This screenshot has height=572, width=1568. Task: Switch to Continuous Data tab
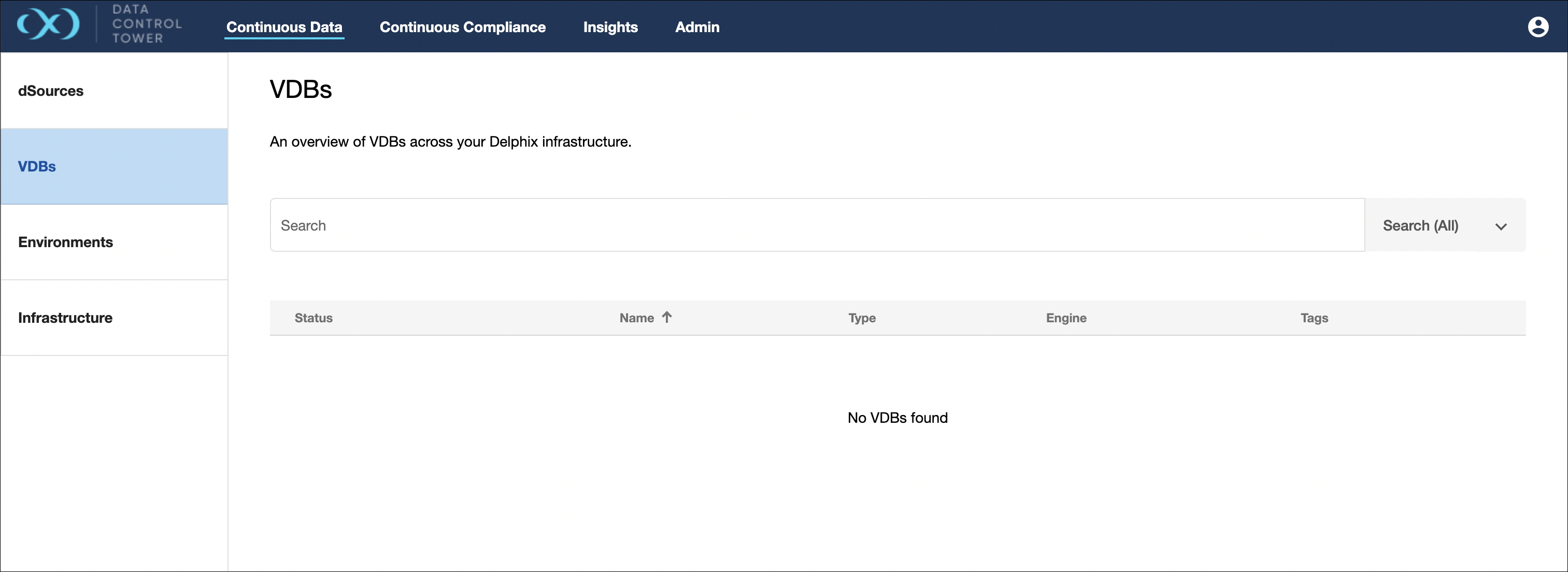coord(284,27)
